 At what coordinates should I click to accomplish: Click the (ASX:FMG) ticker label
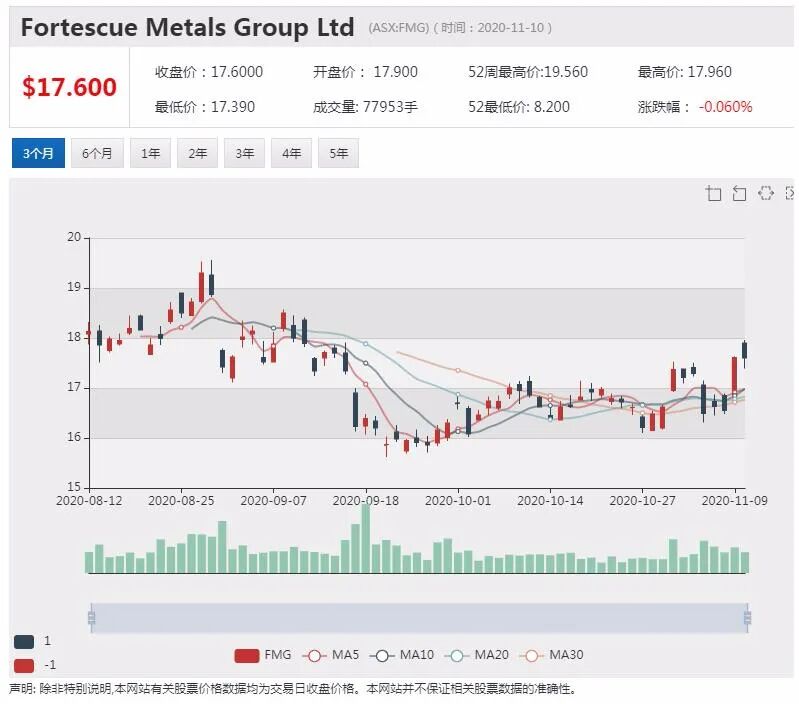tap(399, 28)
